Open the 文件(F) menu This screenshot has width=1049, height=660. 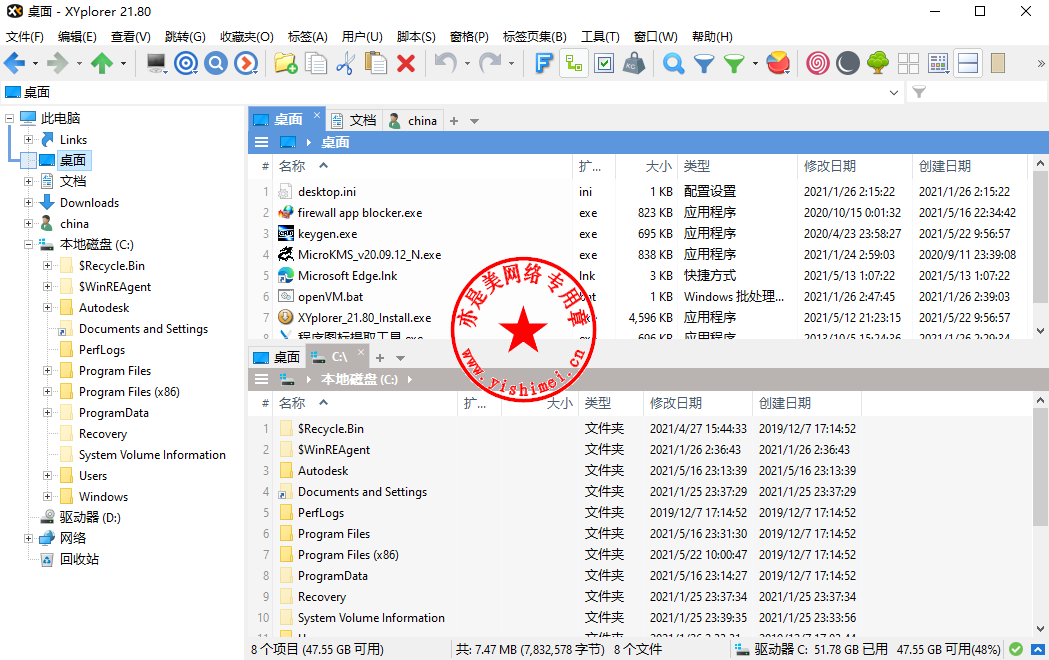point(25,37)
